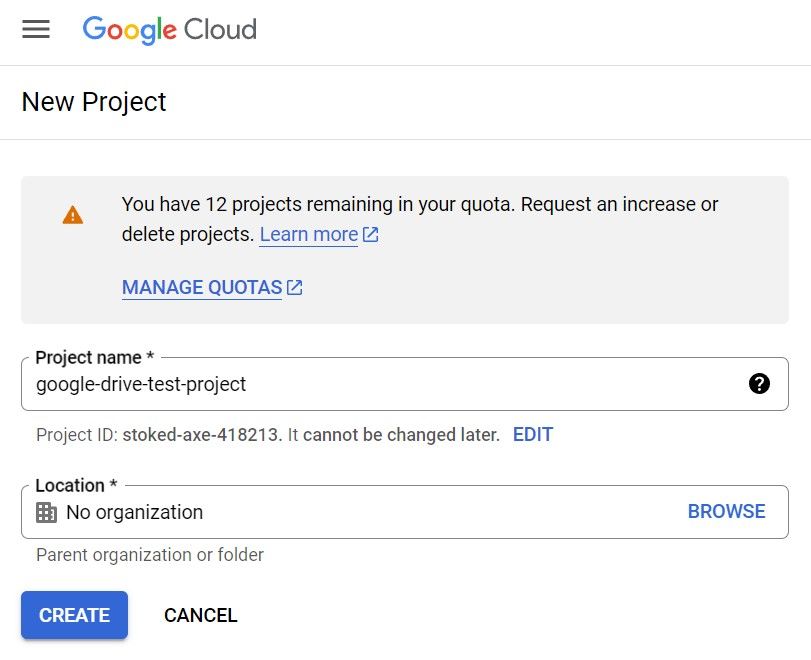
Task: Select the project name text google-drive-test-project
Action: [144, 383]
